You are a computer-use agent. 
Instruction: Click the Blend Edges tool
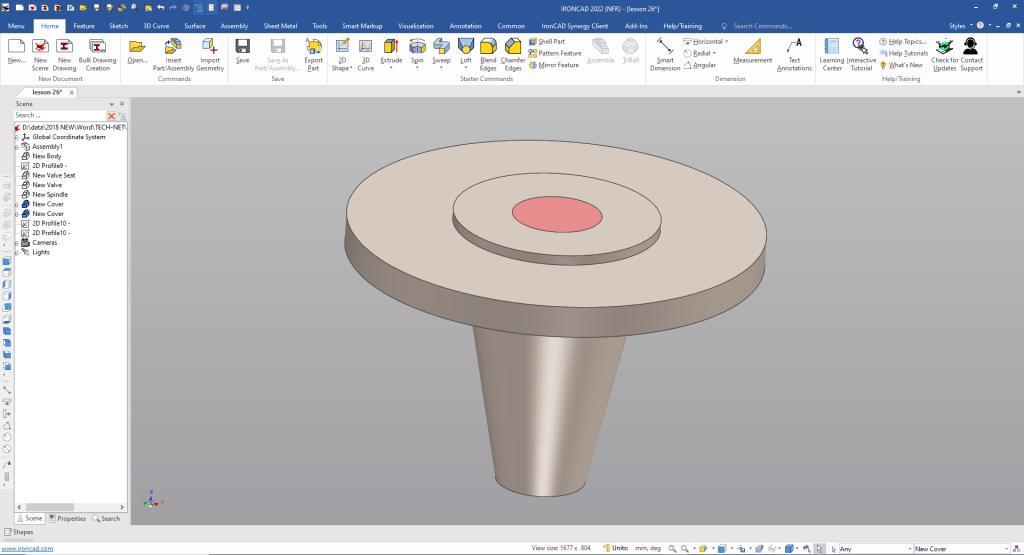488,46
